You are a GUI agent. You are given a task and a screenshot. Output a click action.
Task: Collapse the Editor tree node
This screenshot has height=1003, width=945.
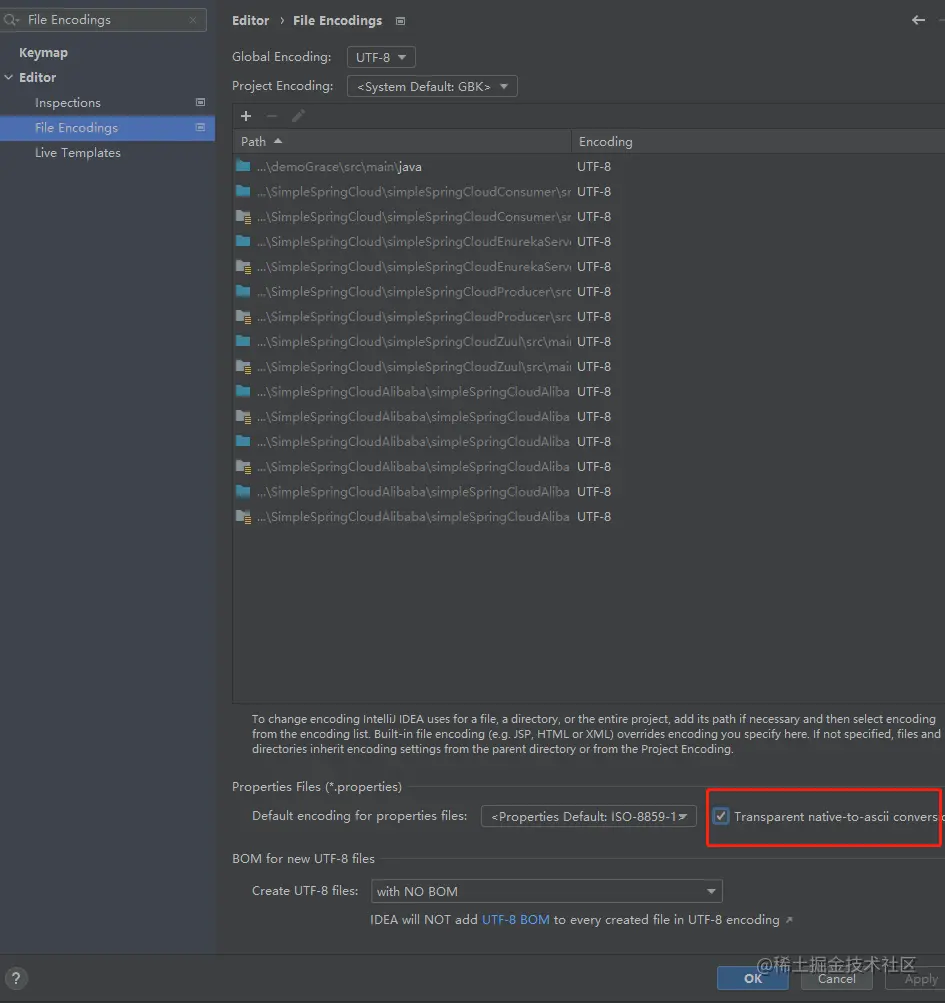pos(9,77)
